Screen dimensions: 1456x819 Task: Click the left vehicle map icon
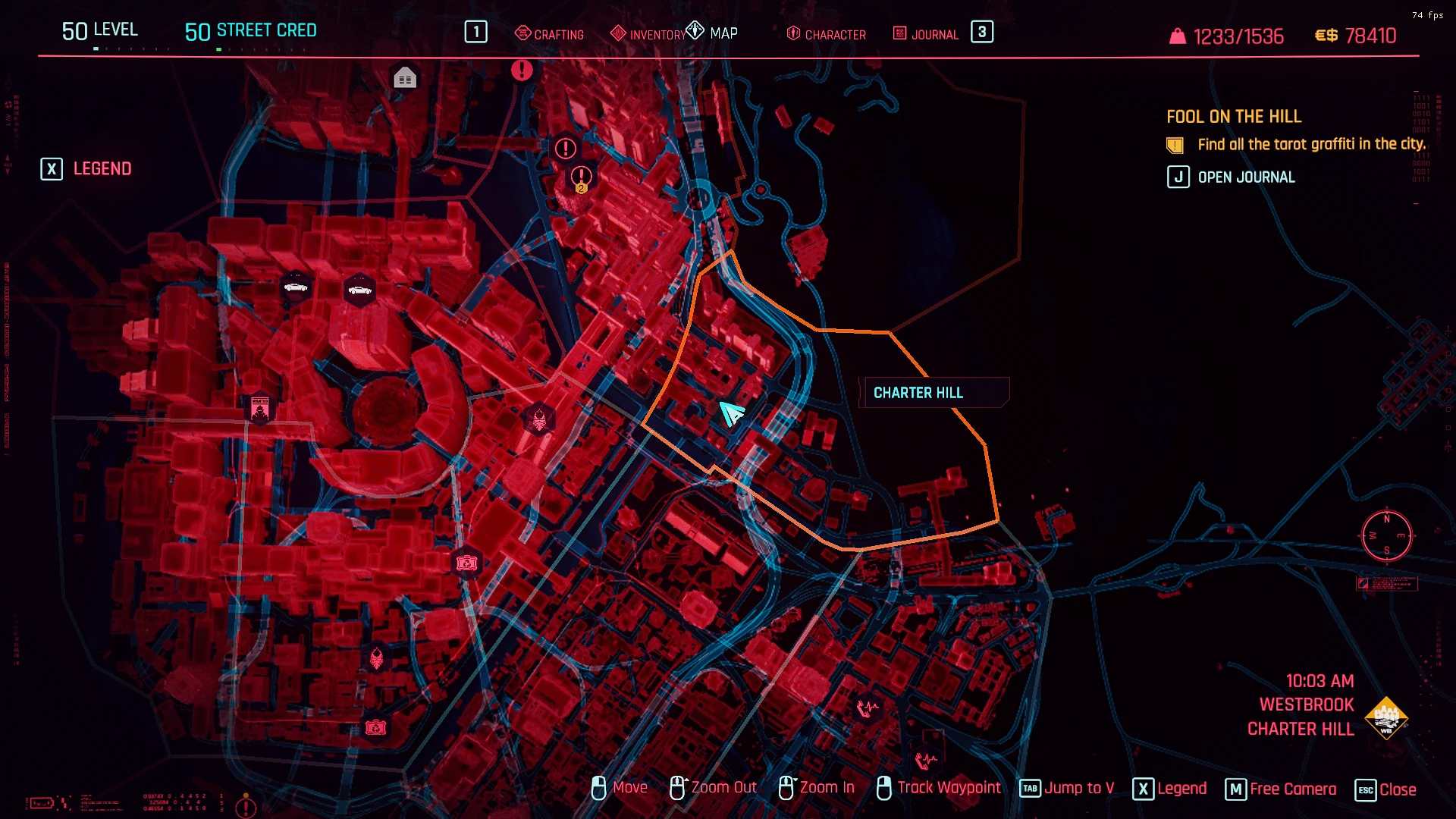point(295,287)
